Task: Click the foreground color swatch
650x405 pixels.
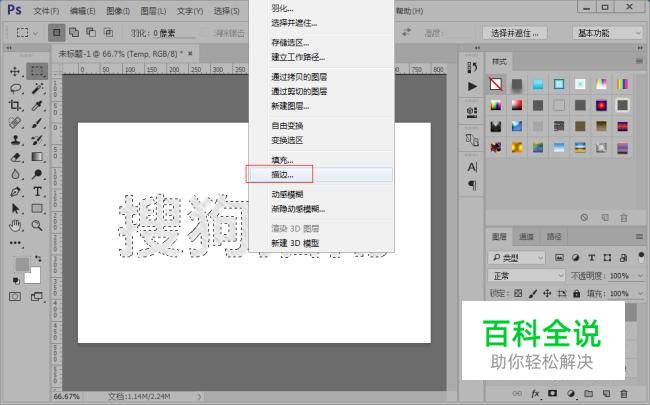Action: (22, 264)
